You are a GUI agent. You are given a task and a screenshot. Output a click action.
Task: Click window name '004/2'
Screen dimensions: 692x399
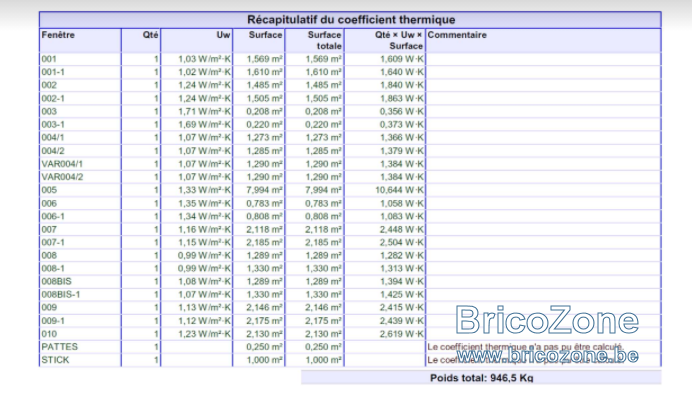click(53, 151)
